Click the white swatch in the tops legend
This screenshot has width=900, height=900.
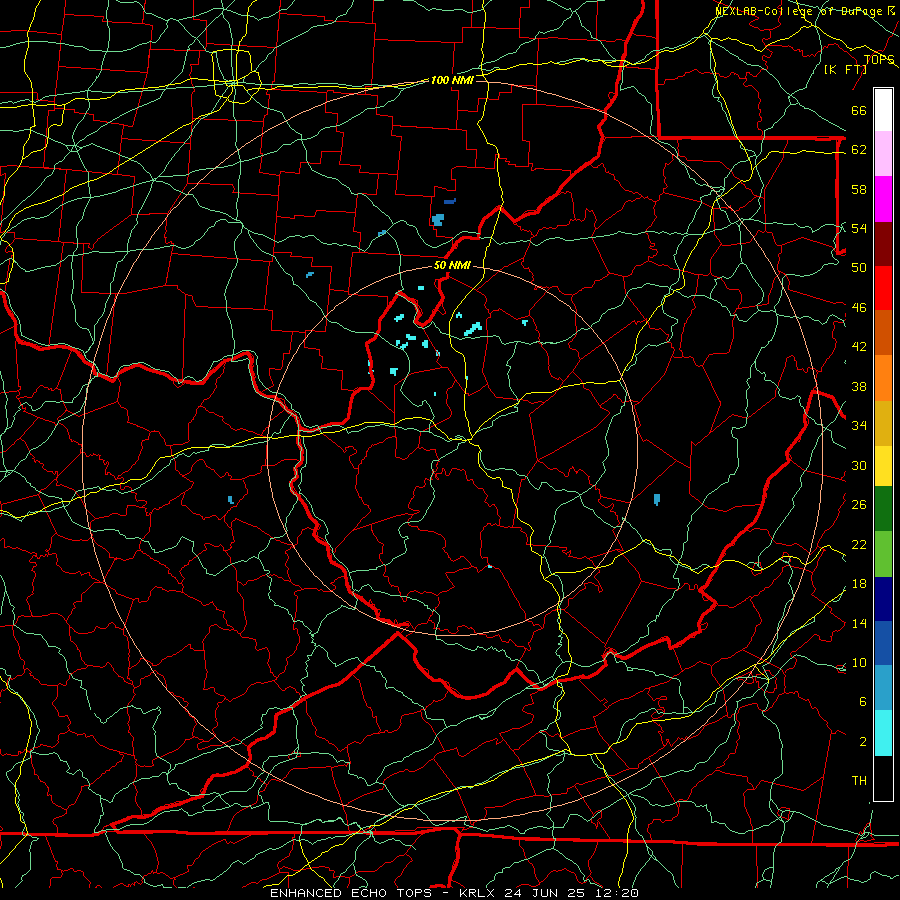point(883,110)
